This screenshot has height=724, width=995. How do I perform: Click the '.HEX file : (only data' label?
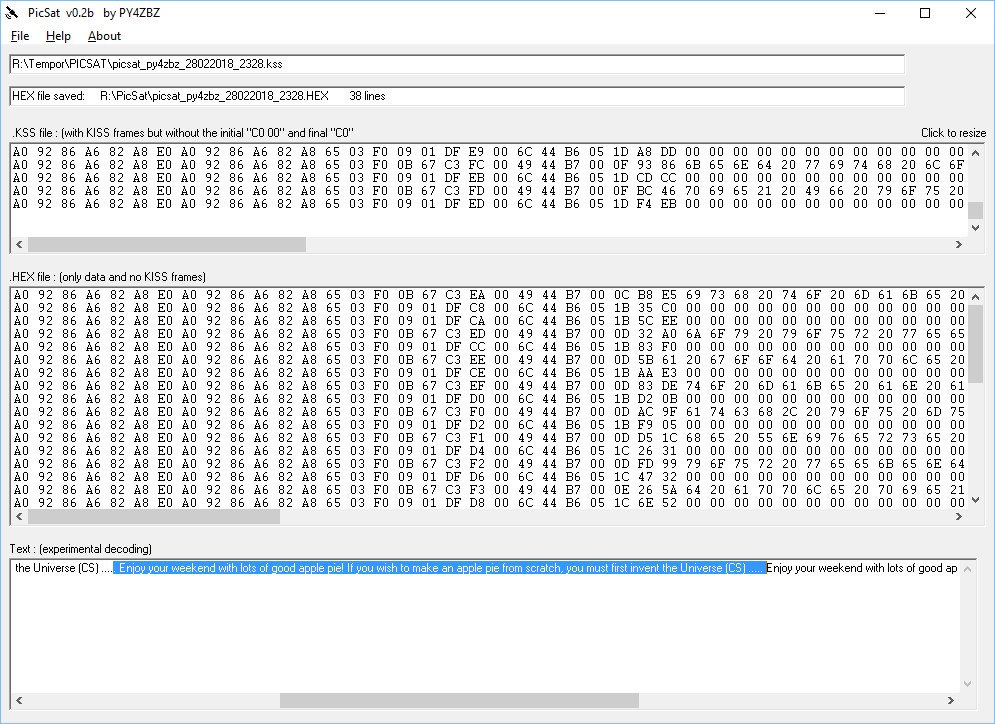click(107, 277)
